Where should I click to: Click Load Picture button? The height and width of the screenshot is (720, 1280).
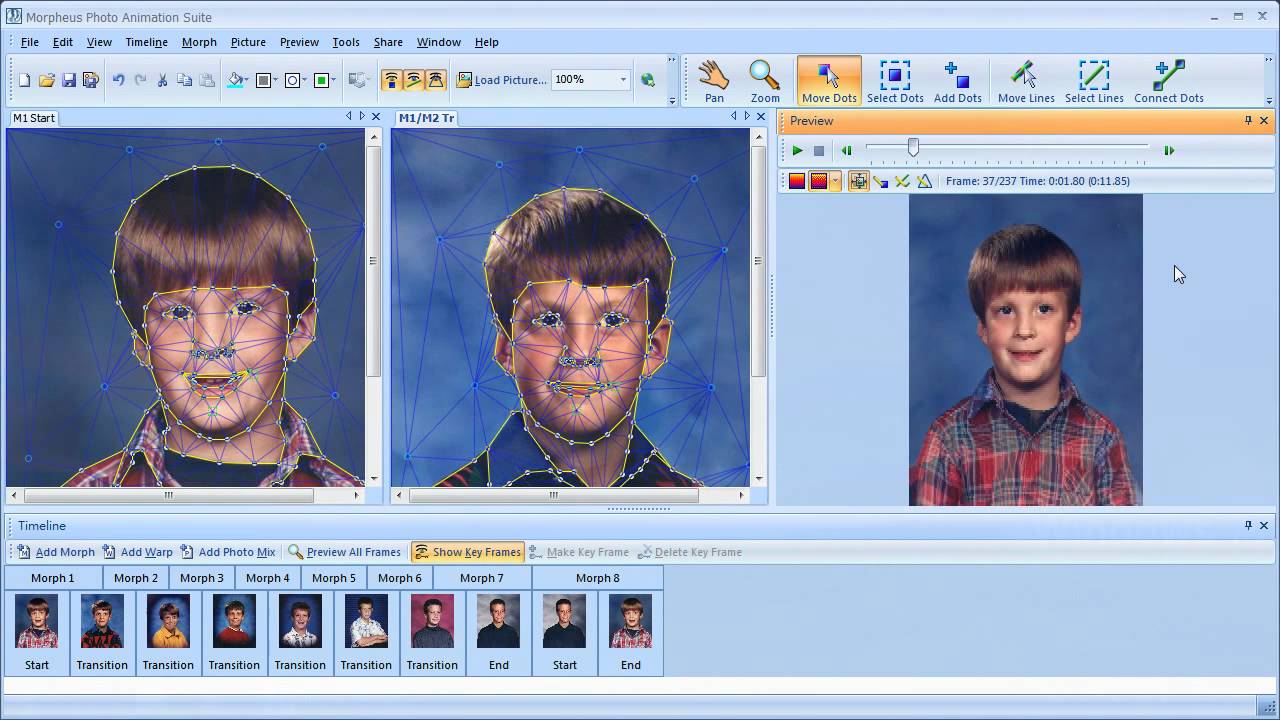(x=502, y=80)
